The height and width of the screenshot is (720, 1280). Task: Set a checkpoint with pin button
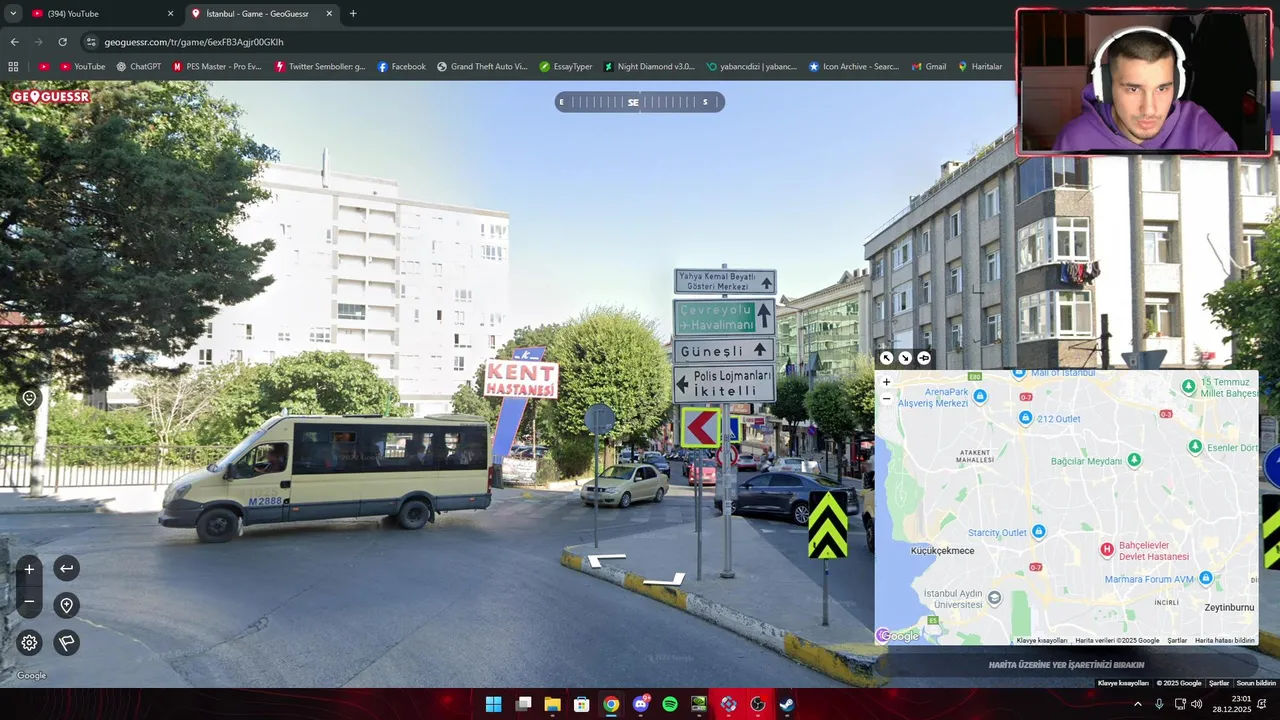66,605
